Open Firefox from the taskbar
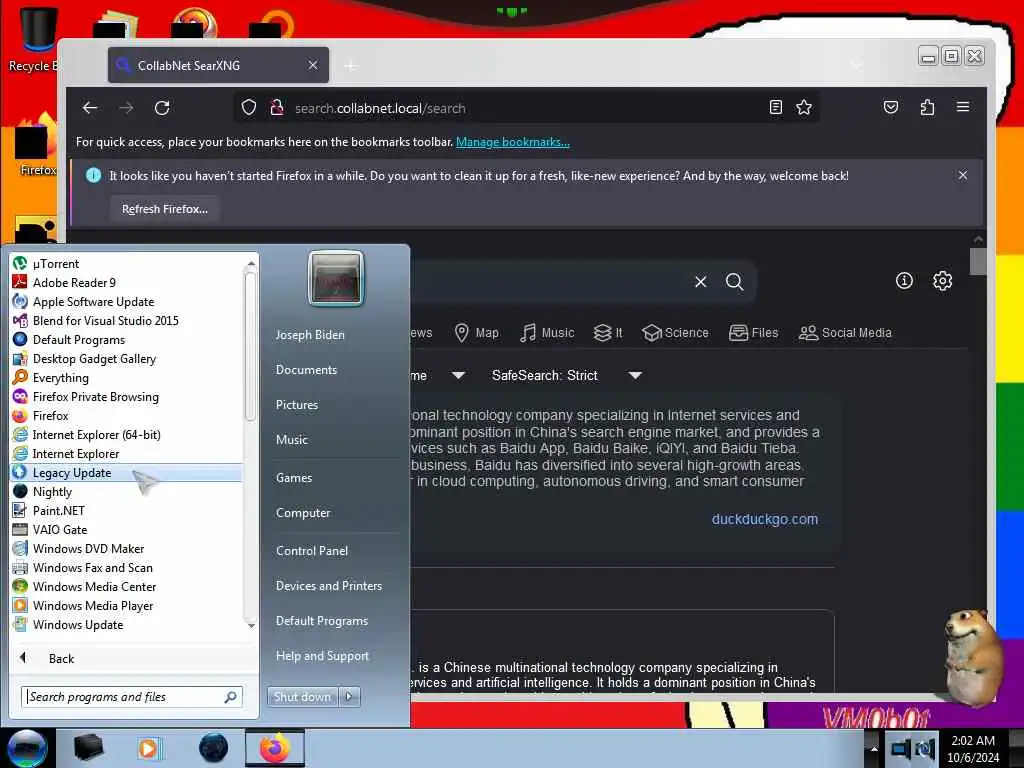 [274, 748]
